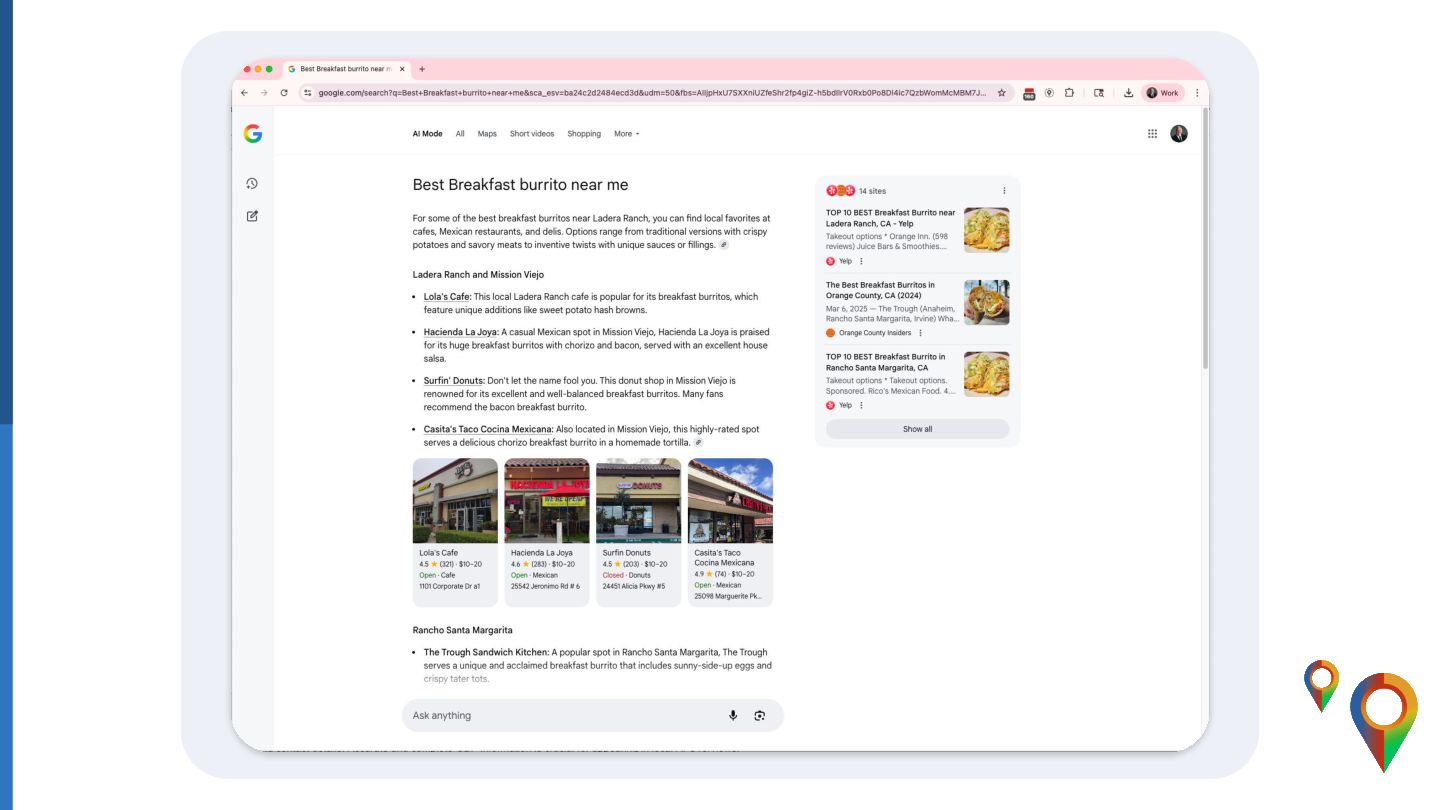Image resolution: width=1440 pixels, height=810 pixels.
Task: Open Yelp Rancho Santa Margarita result
Action: (885, 362)
